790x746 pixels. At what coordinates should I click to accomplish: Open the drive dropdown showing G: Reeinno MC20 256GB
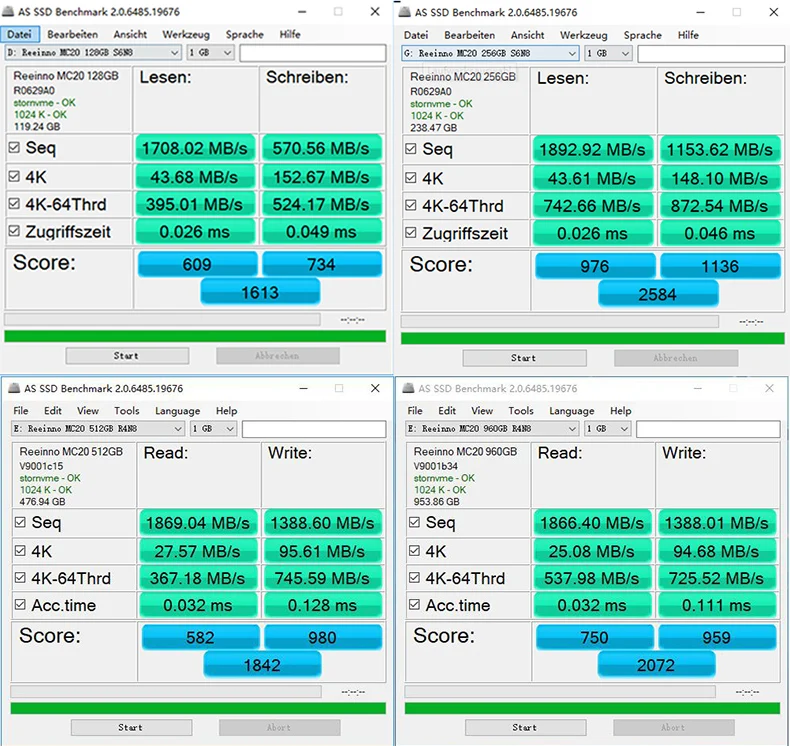click(490, 53)
